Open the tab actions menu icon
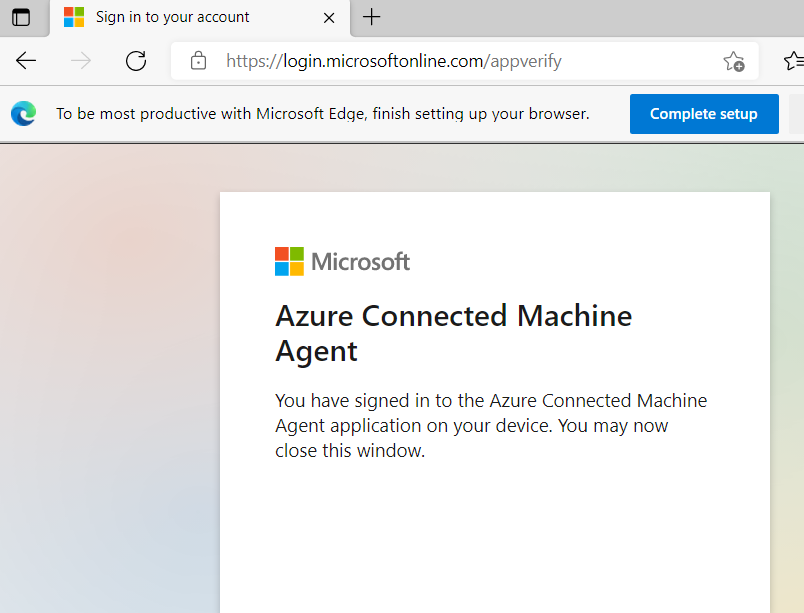Image resolution: width=804 pixels, height=613 pixels. 21,17
